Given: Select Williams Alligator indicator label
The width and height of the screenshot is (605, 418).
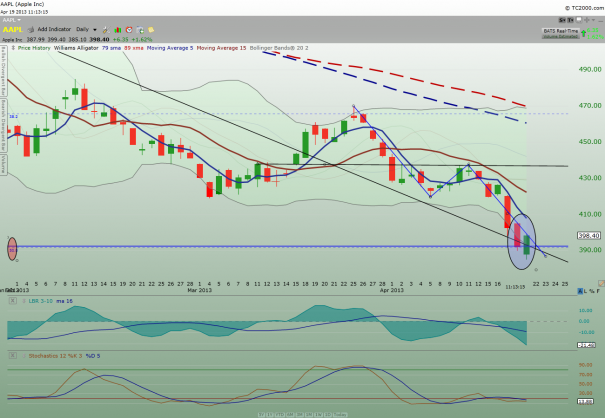Looking at the screenshot, I should 76,48.
